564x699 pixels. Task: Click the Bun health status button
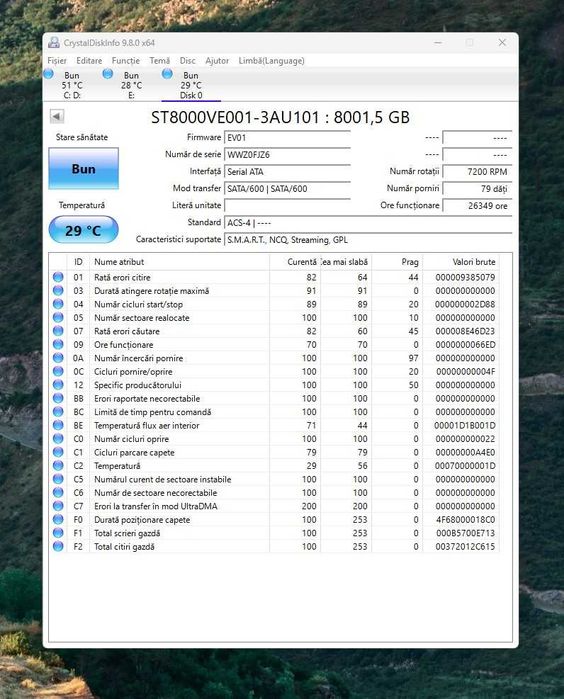[83, 169]
